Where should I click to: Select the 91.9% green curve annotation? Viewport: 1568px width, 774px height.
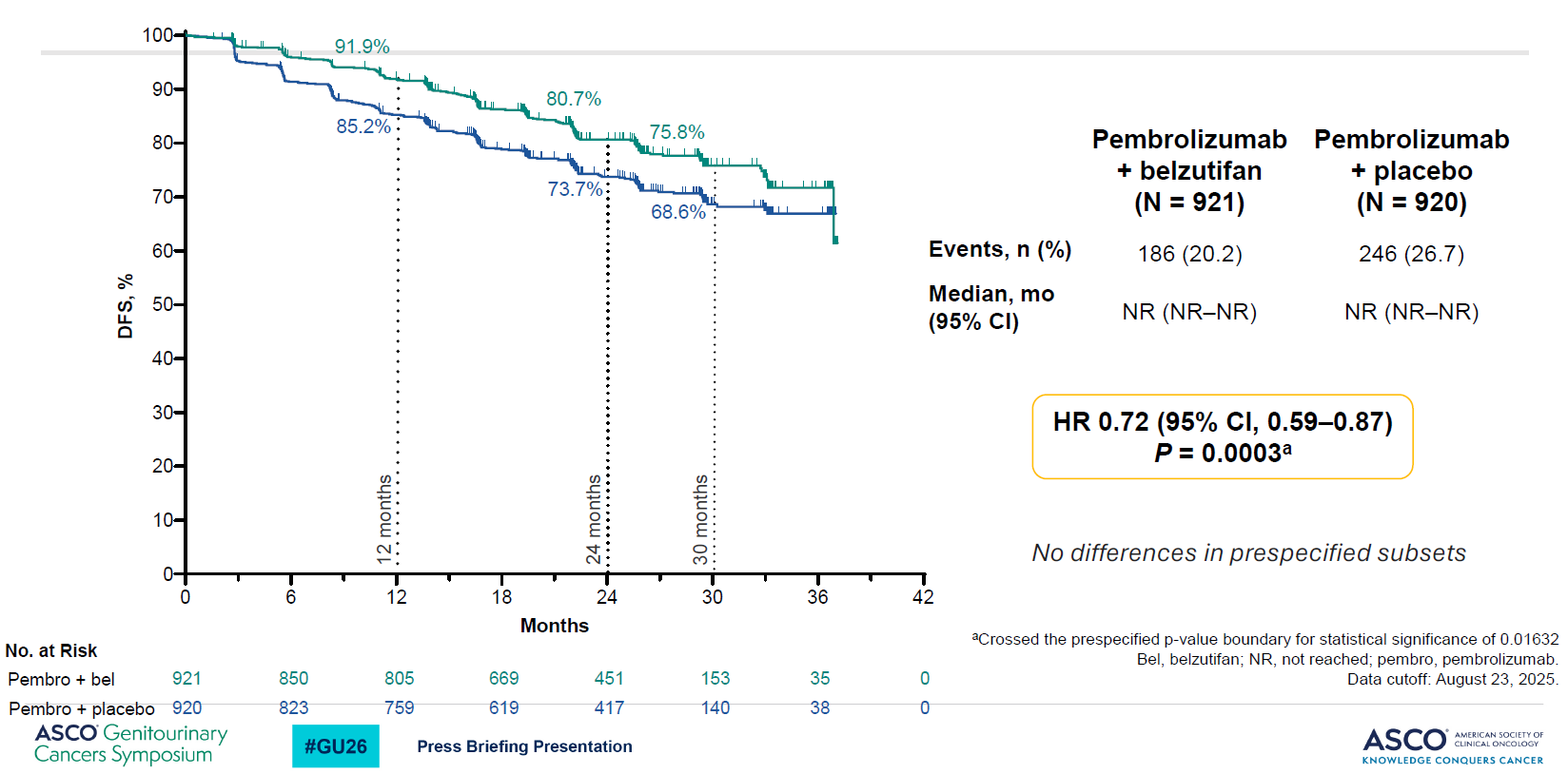[362, 47]
